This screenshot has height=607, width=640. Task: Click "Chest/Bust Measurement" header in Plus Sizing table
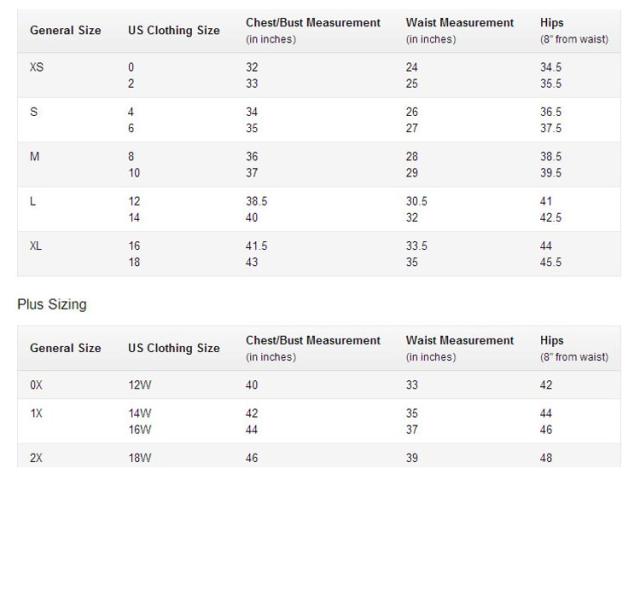click(313, 341)
